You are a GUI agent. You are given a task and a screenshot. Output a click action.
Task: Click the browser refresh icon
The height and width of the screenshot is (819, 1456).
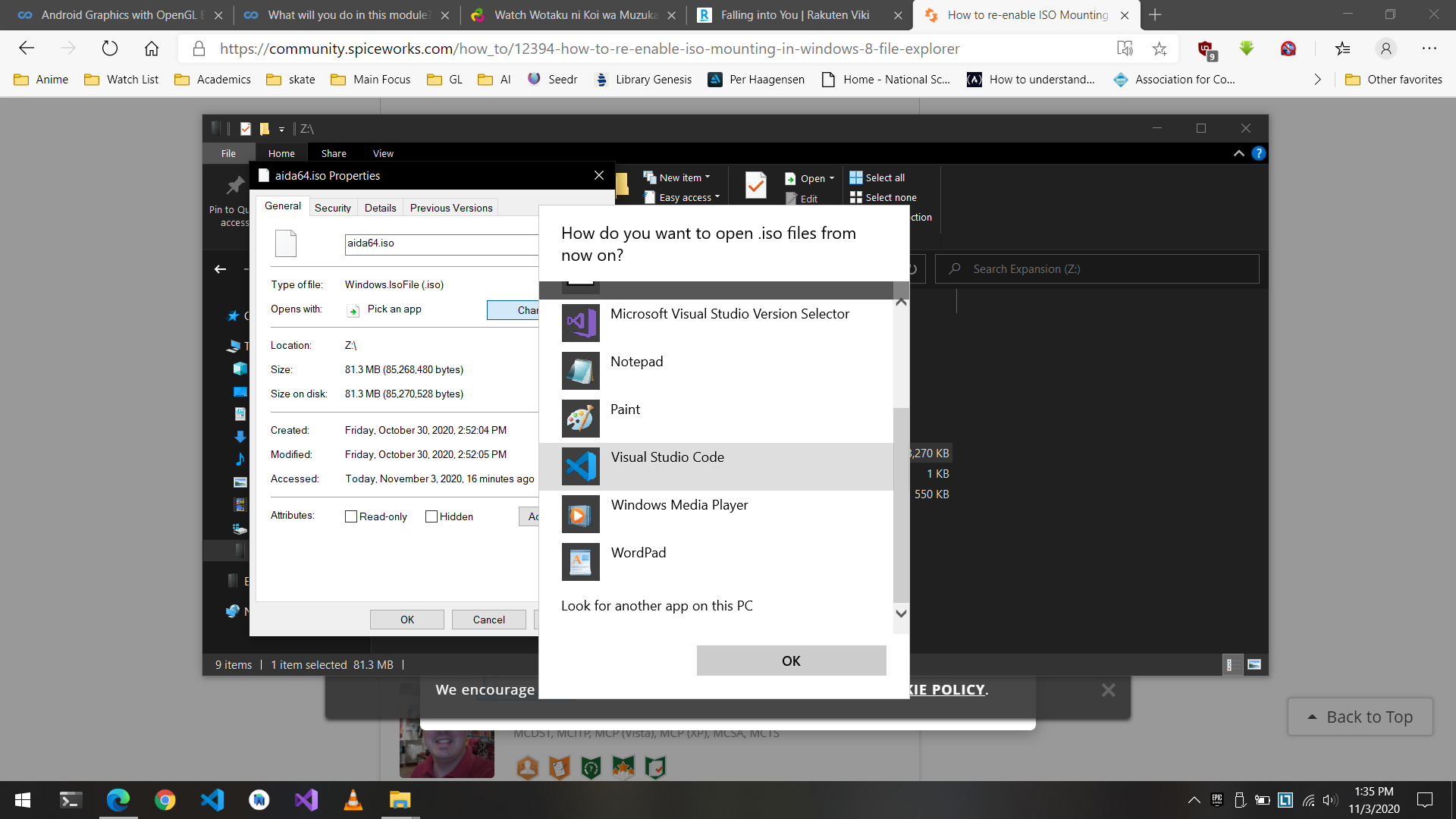(x=110, y=49)
